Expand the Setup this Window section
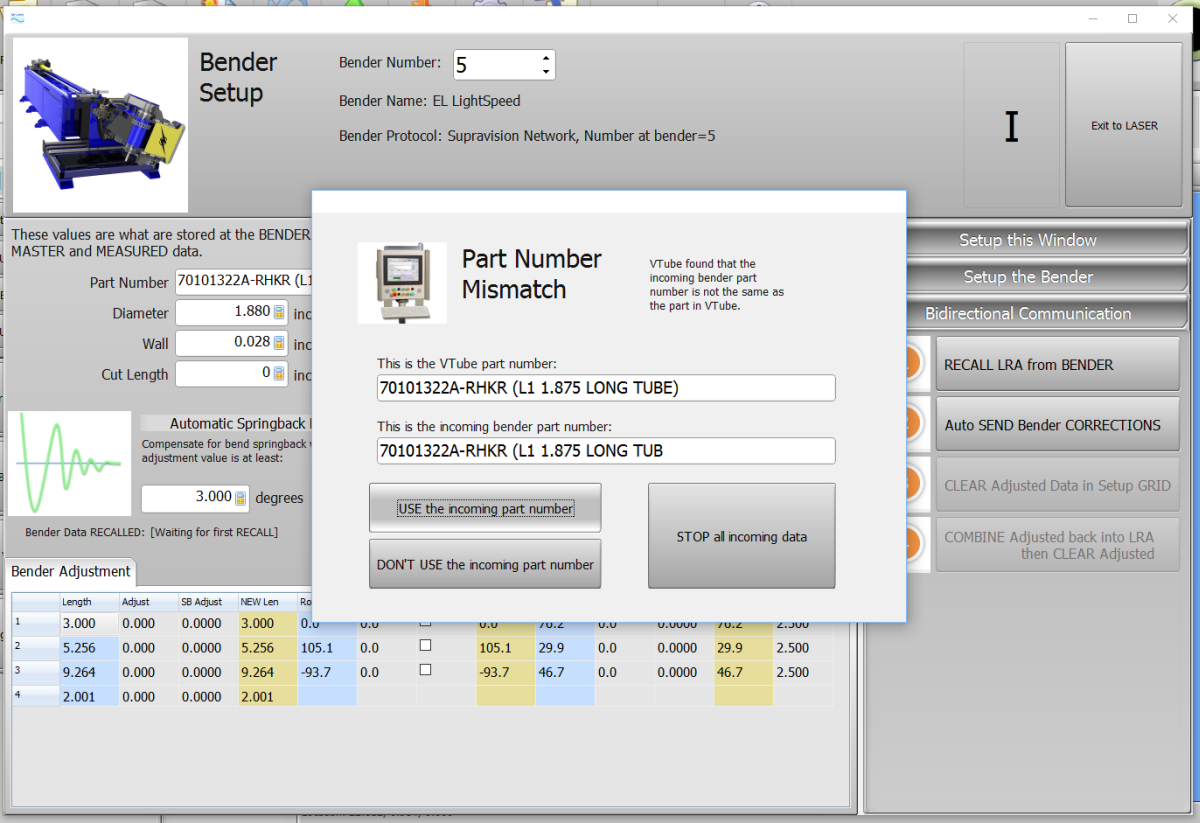This screenshot has height=823, width=1200. [1027, 240]
